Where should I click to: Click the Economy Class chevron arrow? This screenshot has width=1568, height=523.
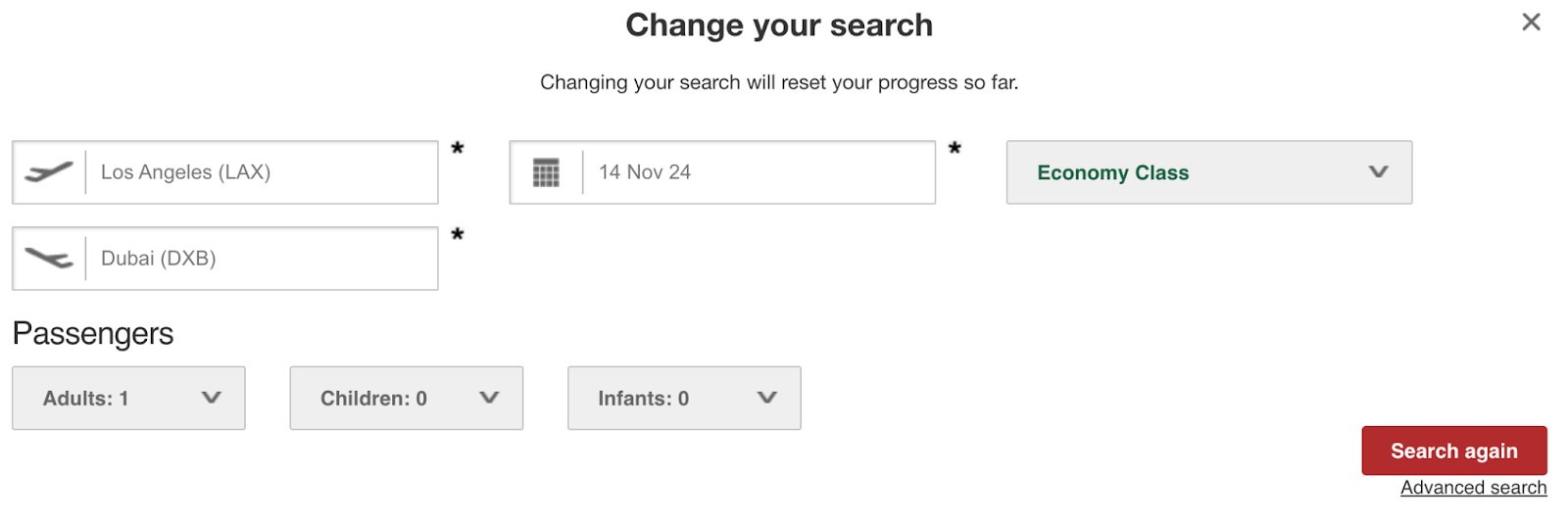click(1378, 172)
